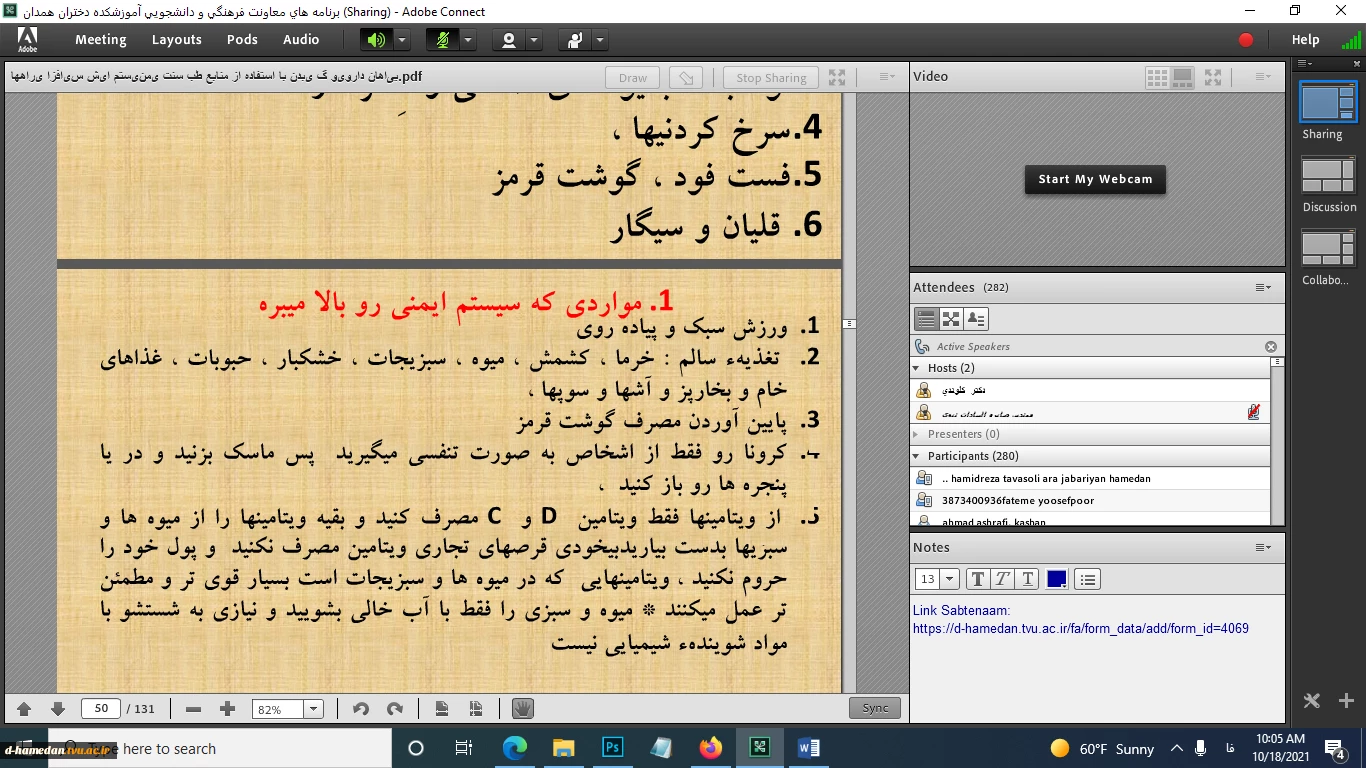Zoom in with the plus button
The height and width of the screenshot is (768, 1366).
pyautogui.click(x=227, y=709)
